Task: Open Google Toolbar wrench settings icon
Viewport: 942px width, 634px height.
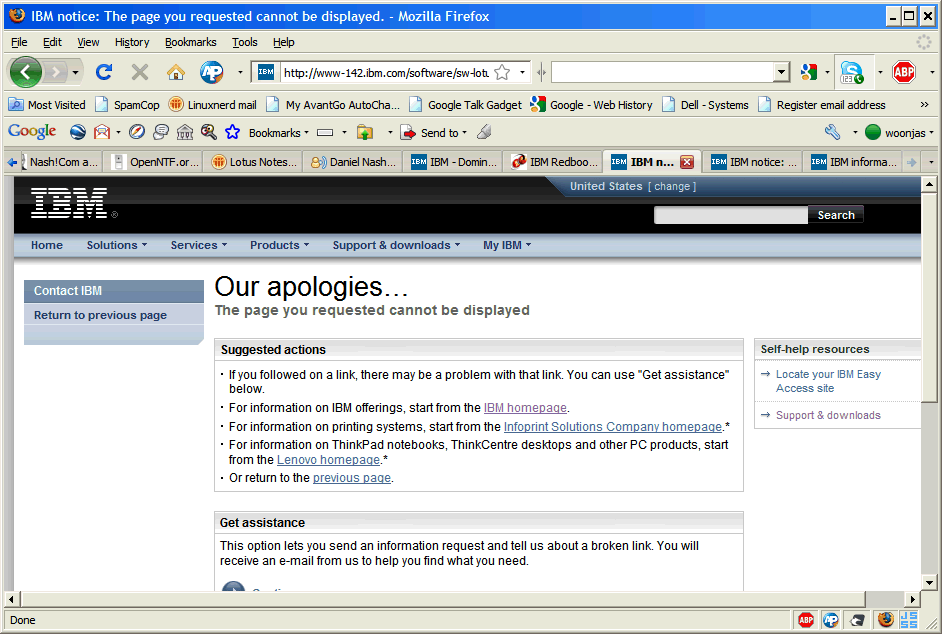Action: 832,132
